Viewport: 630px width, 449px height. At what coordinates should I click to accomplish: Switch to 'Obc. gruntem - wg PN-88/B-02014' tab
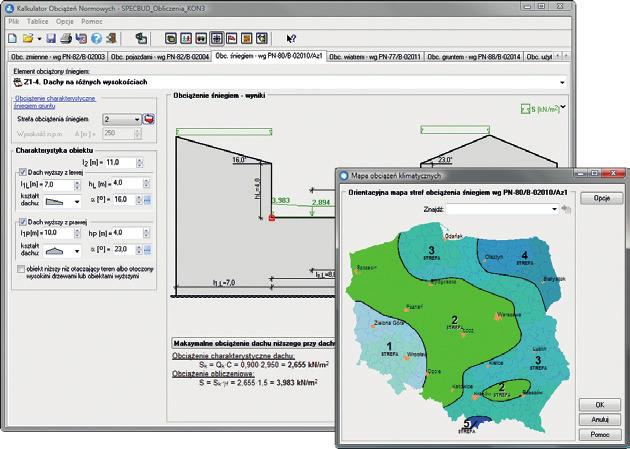point(474,57)
